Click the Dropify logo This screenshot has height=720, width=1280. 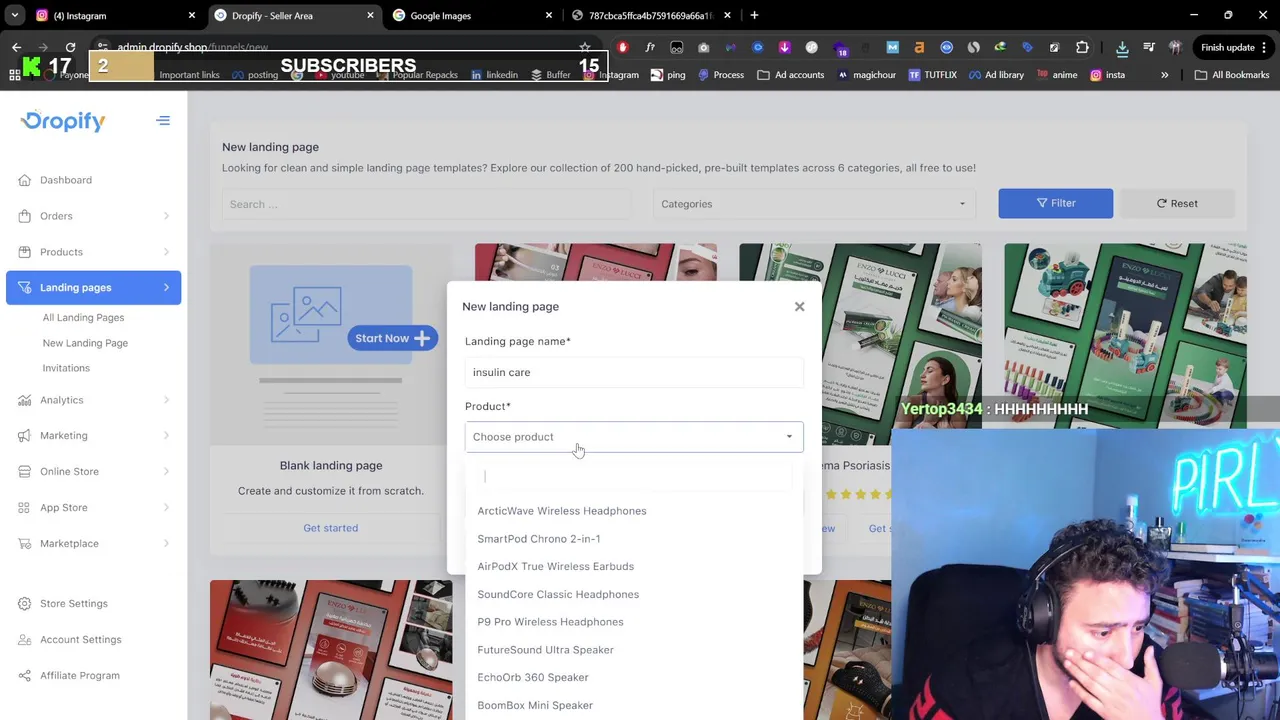(x=62, y=121)
